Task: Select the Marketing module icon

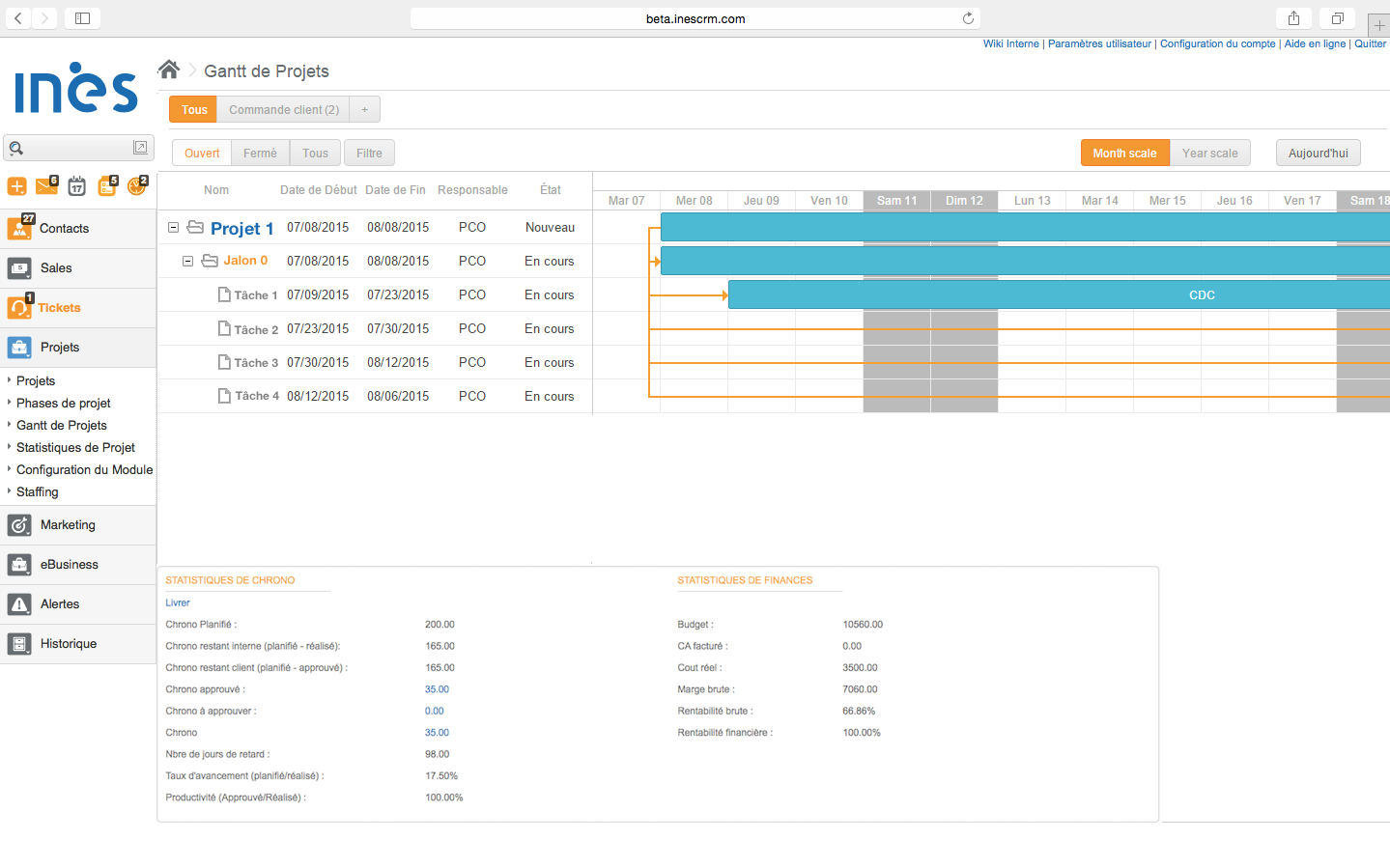Action: pos(19,524)
